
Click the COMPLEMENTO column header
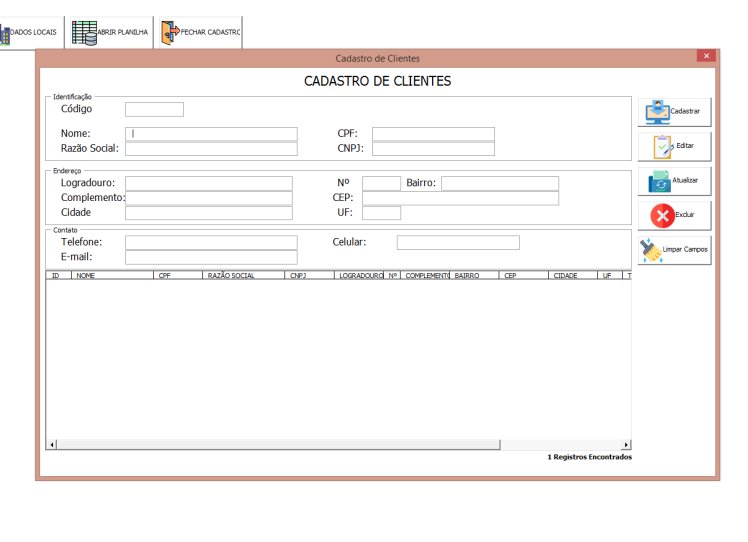coord(425,275)
